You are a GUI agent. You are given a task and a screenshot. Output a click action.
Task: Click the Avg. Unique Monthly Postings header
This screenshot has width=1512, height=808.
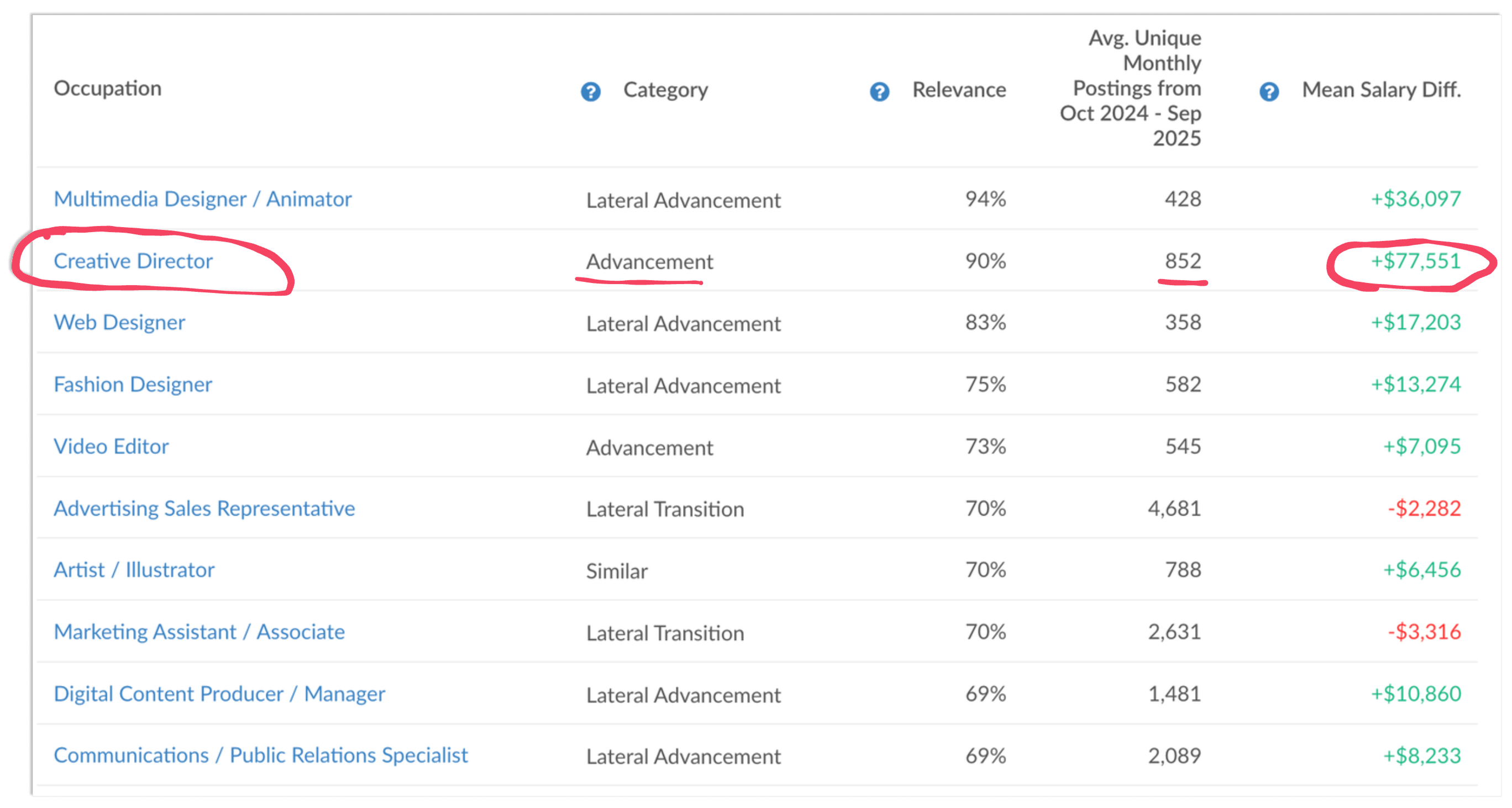tap(1131, 88)
